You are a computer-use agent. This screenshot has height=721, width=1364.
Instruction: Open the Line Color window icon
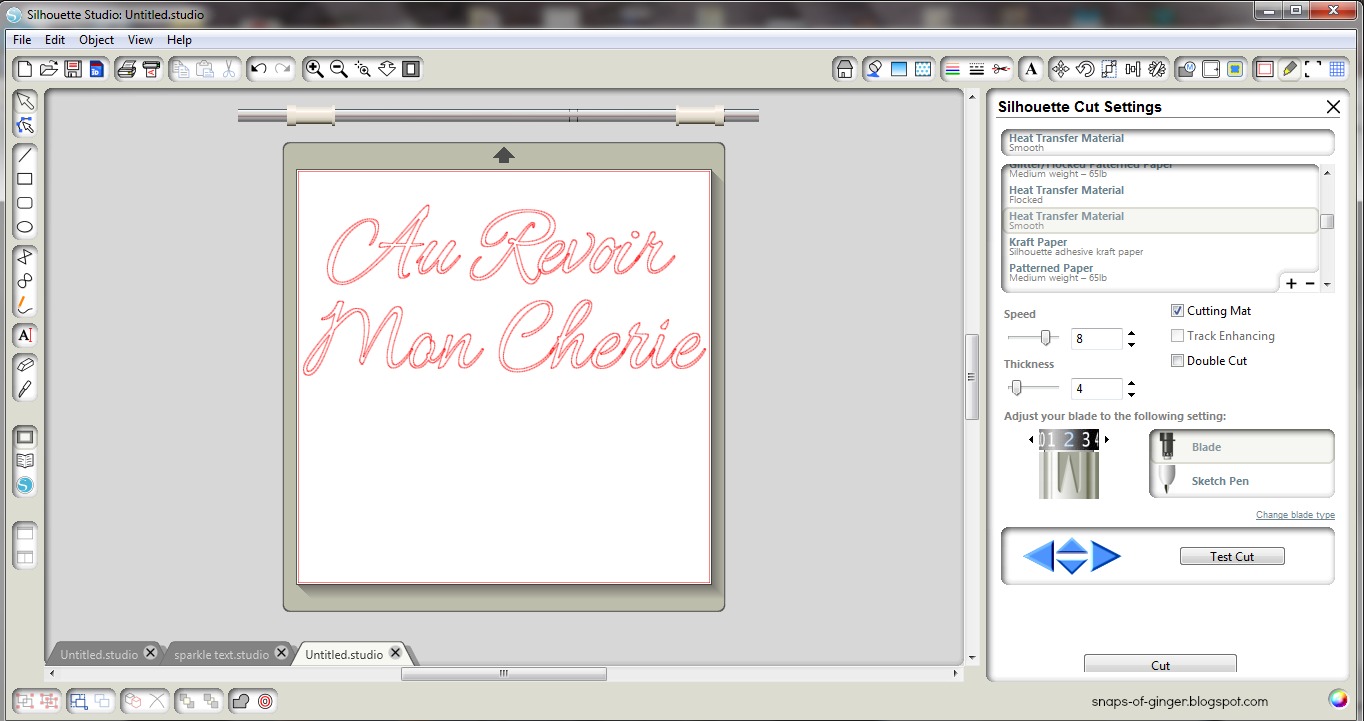(952, 69)
